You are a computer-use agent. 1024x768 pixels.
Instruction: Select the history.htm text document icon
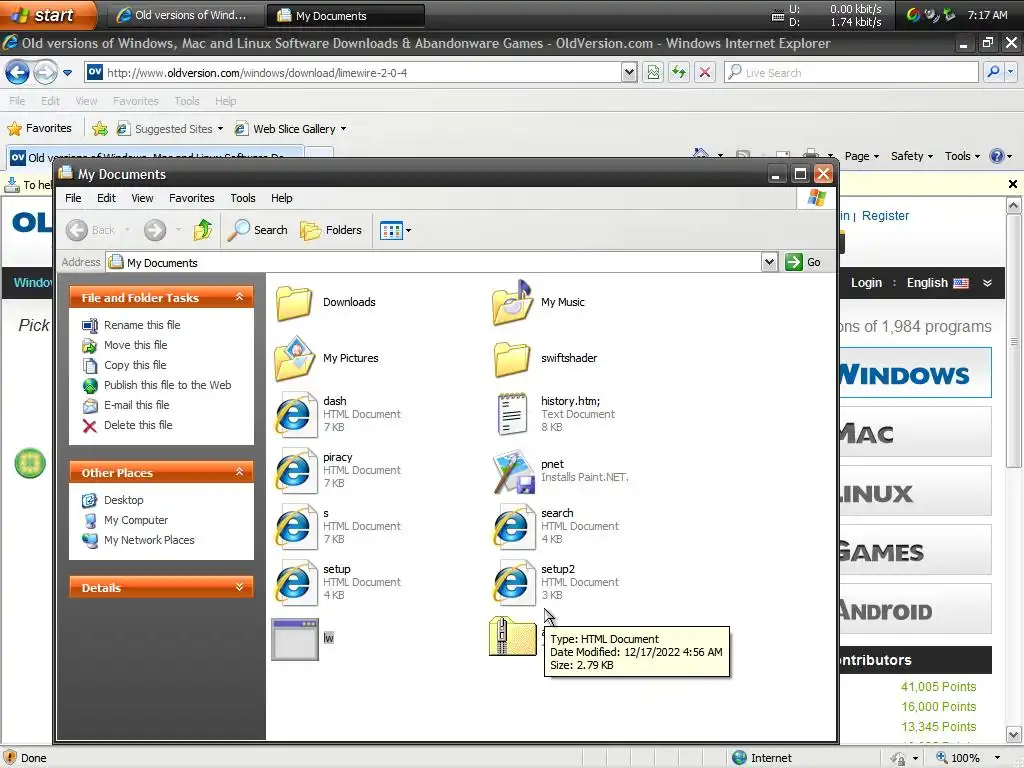point(512,414)
